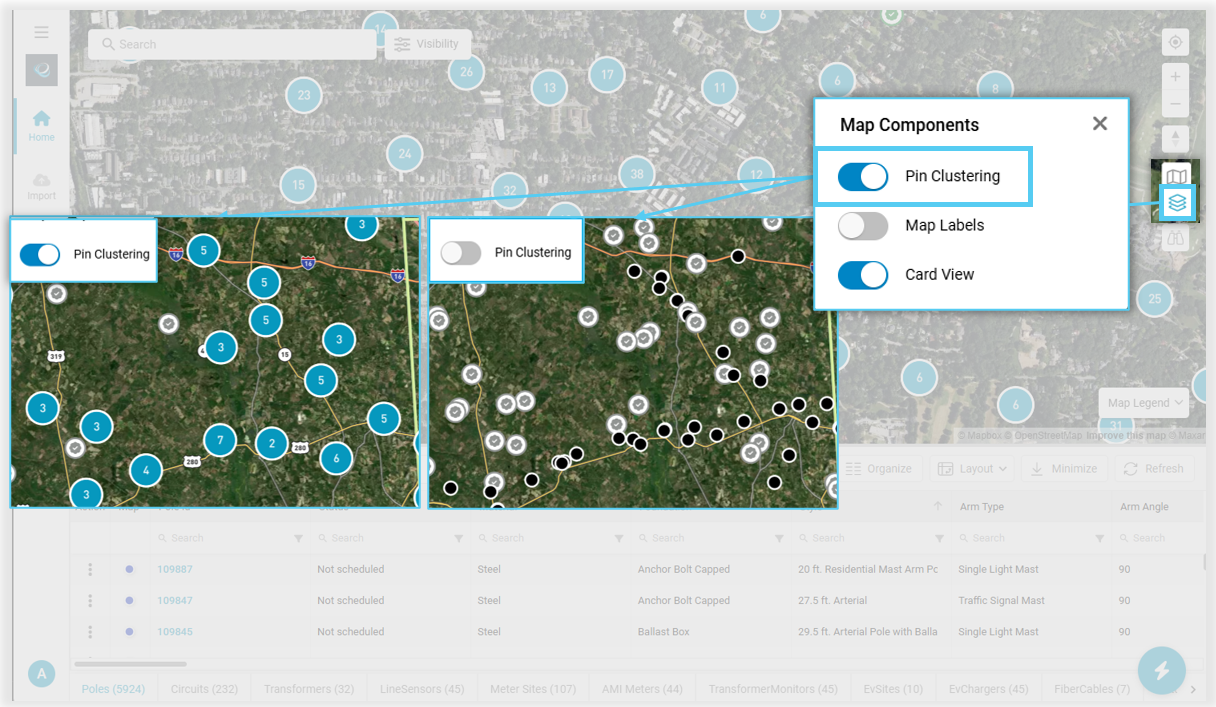Switch to the Poles (5924) tab
Viewport: 1216px width, 707px height.
coord(113,689)
